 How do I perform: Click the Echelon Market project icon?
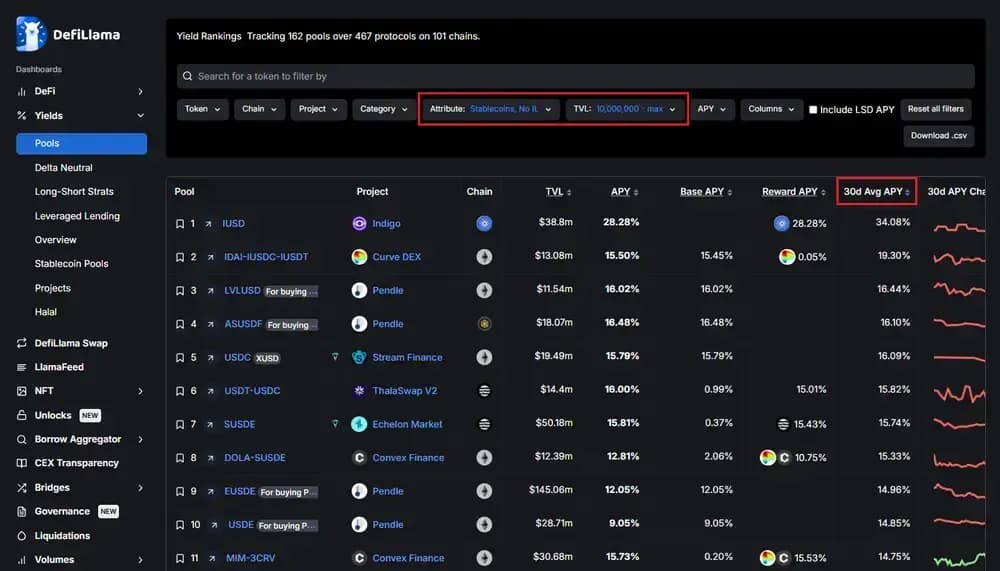pyautogui.click(x=359, y=424)
